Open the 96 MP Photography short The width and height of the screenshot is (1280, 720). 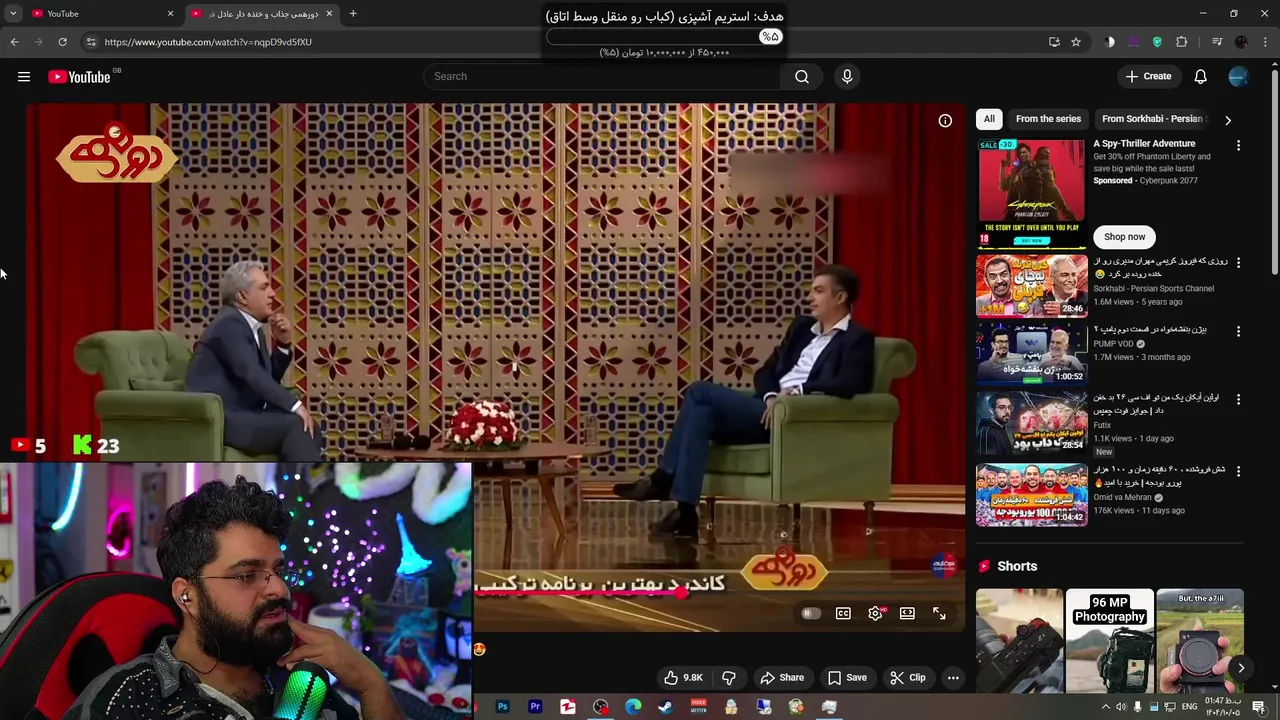point(1109,640)
